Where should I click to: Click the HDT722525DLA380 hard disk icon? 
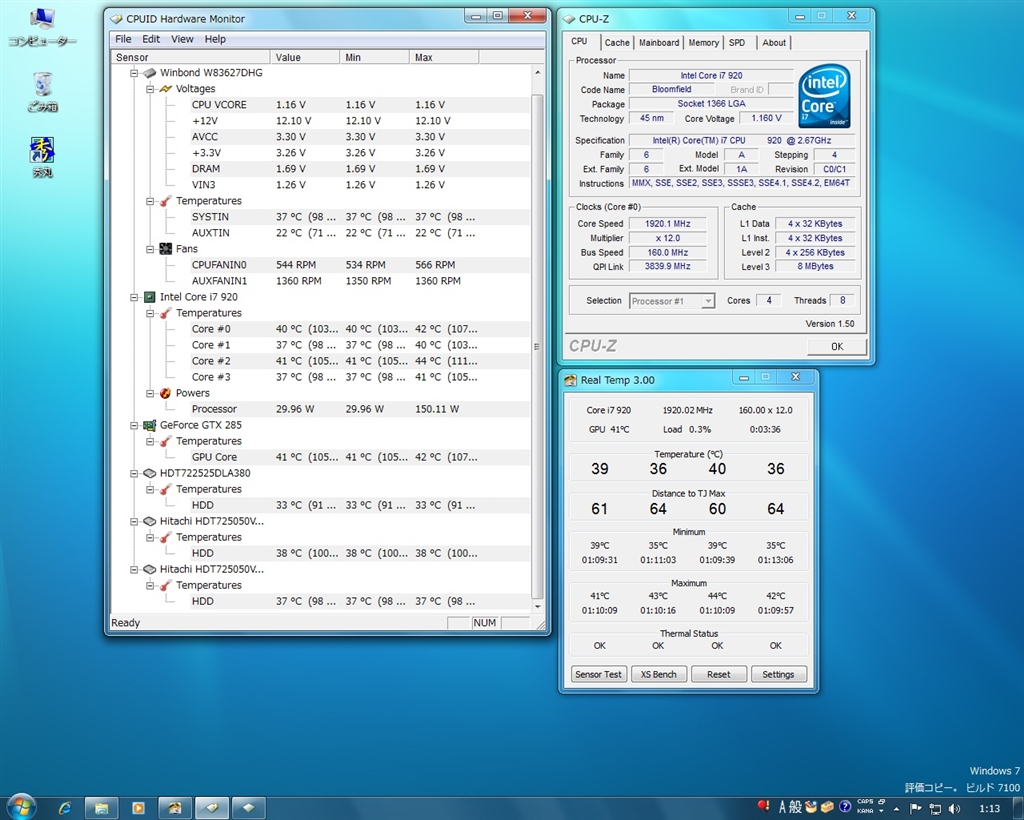tap(150, 473)
